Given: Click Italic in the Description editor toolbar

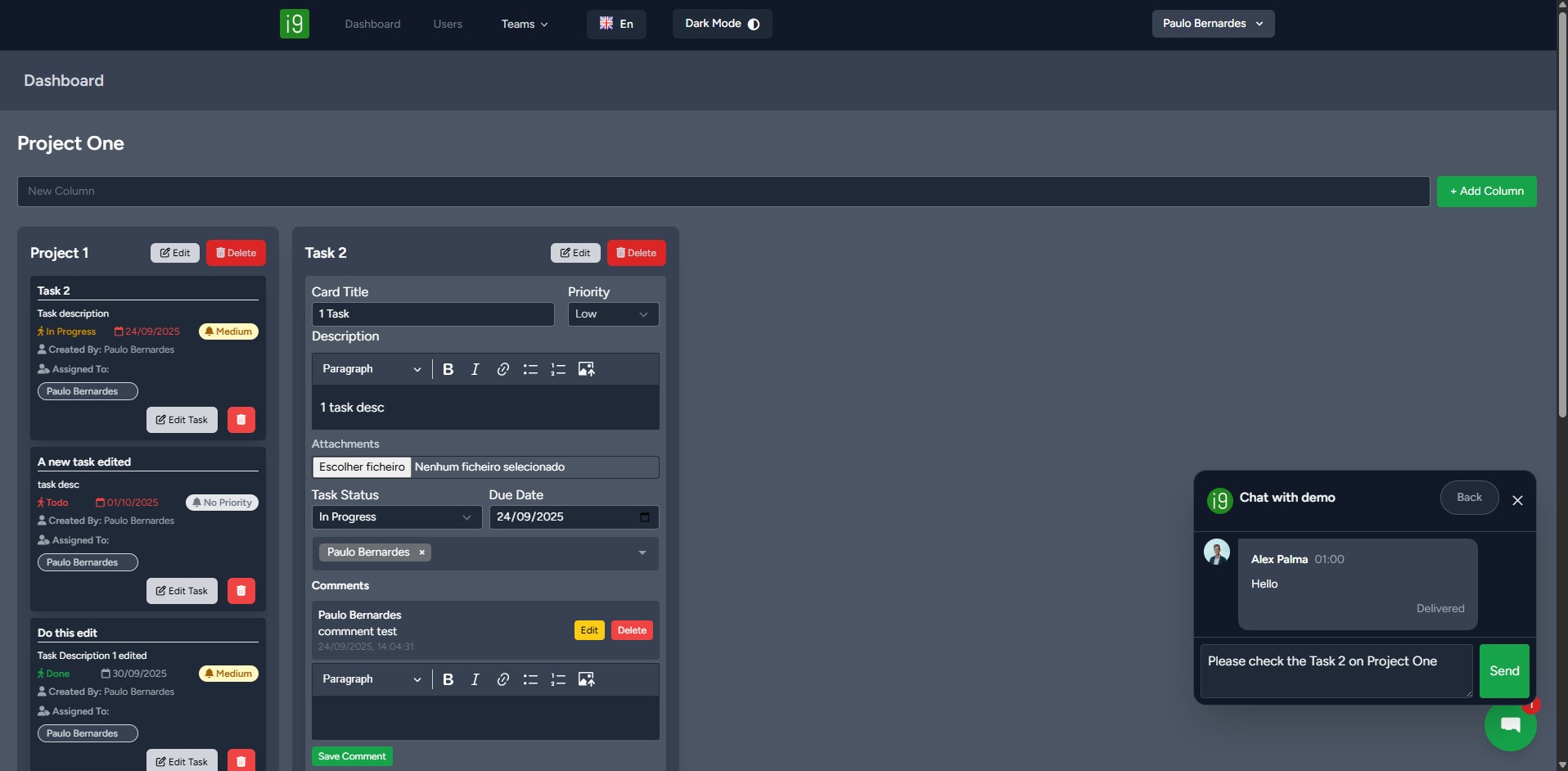Looking at the screenshot, I should coord(475,369).
